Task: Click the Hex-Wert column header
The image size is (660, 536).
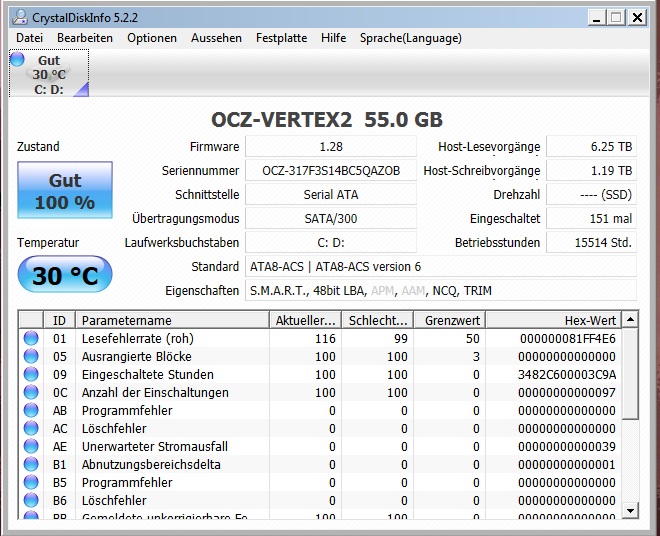Action: (x=554, y=320)
